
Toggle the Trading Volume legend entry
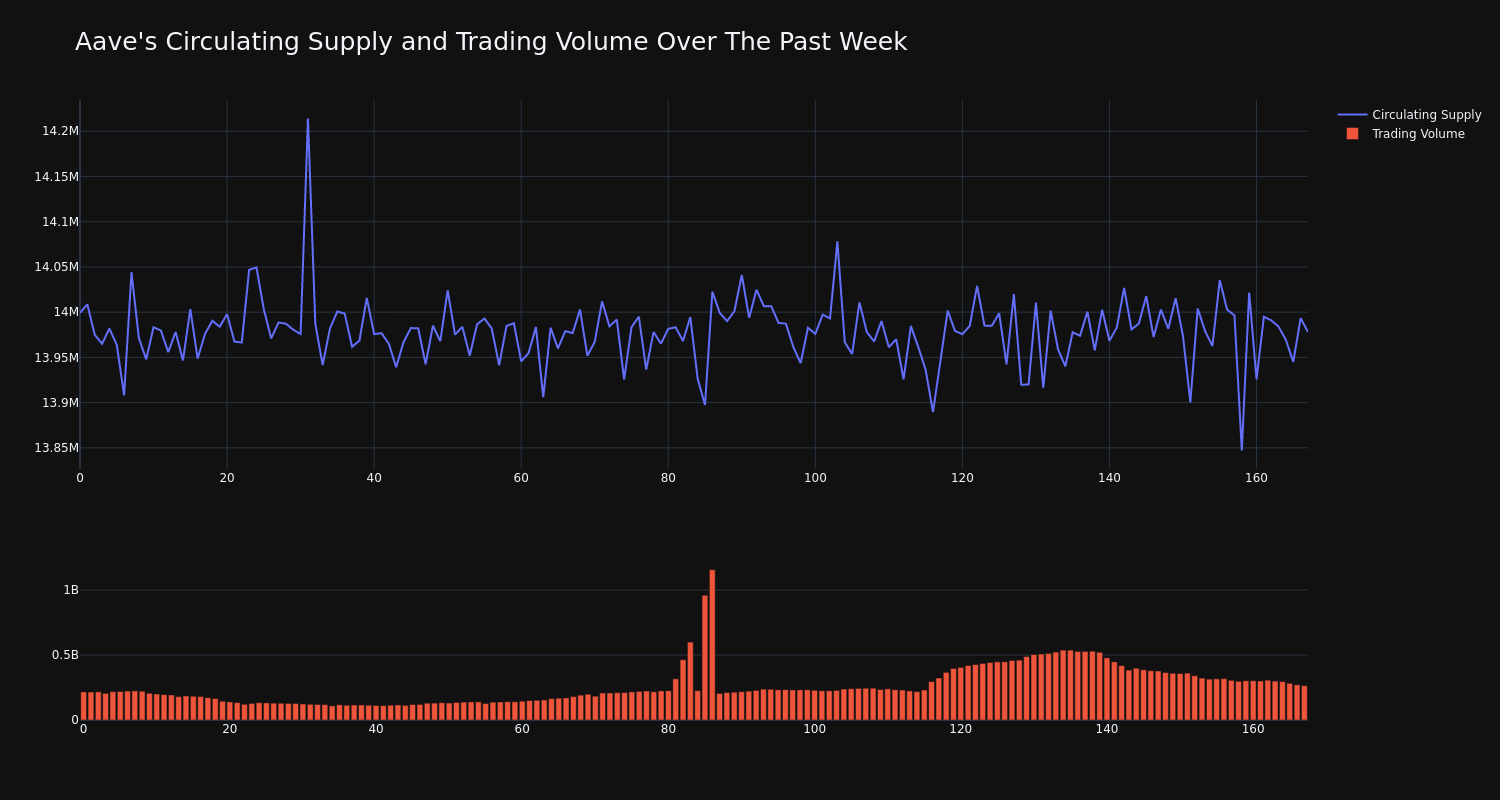pyautogui.click(x=1409, y=134)
